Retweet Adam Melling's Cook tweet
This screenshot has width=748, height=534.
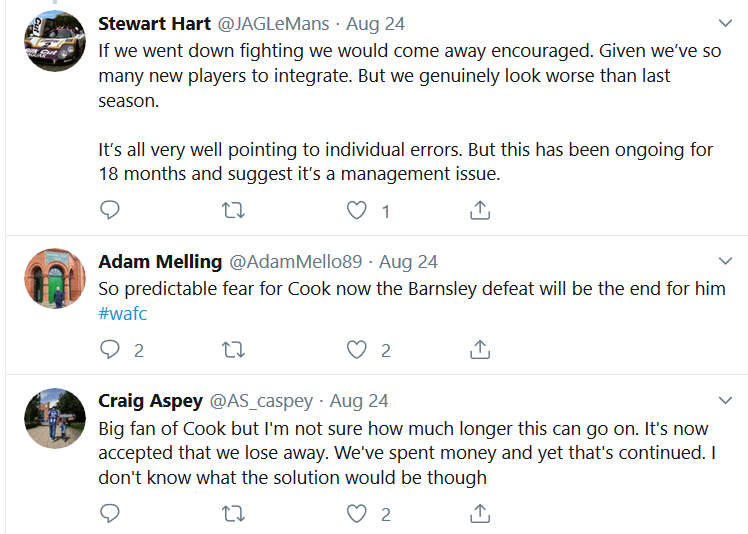[x=233, y=349]
